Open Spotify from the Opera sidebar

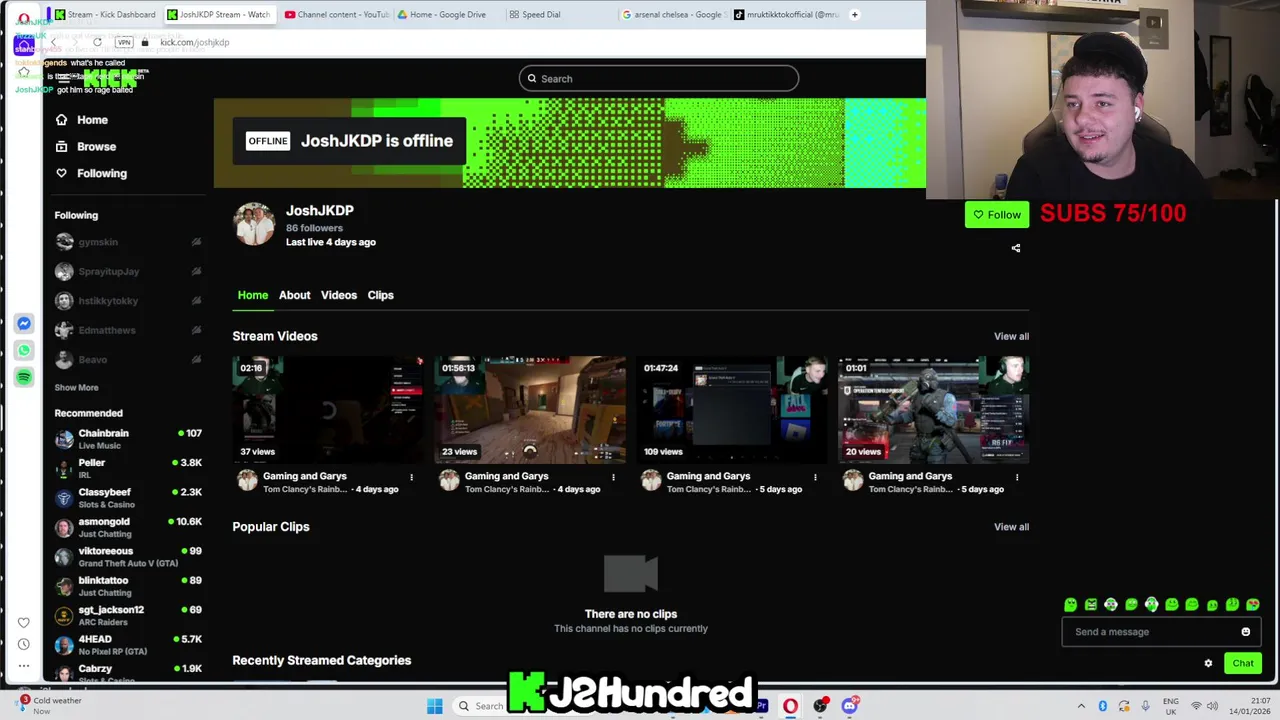click(24, 377)
